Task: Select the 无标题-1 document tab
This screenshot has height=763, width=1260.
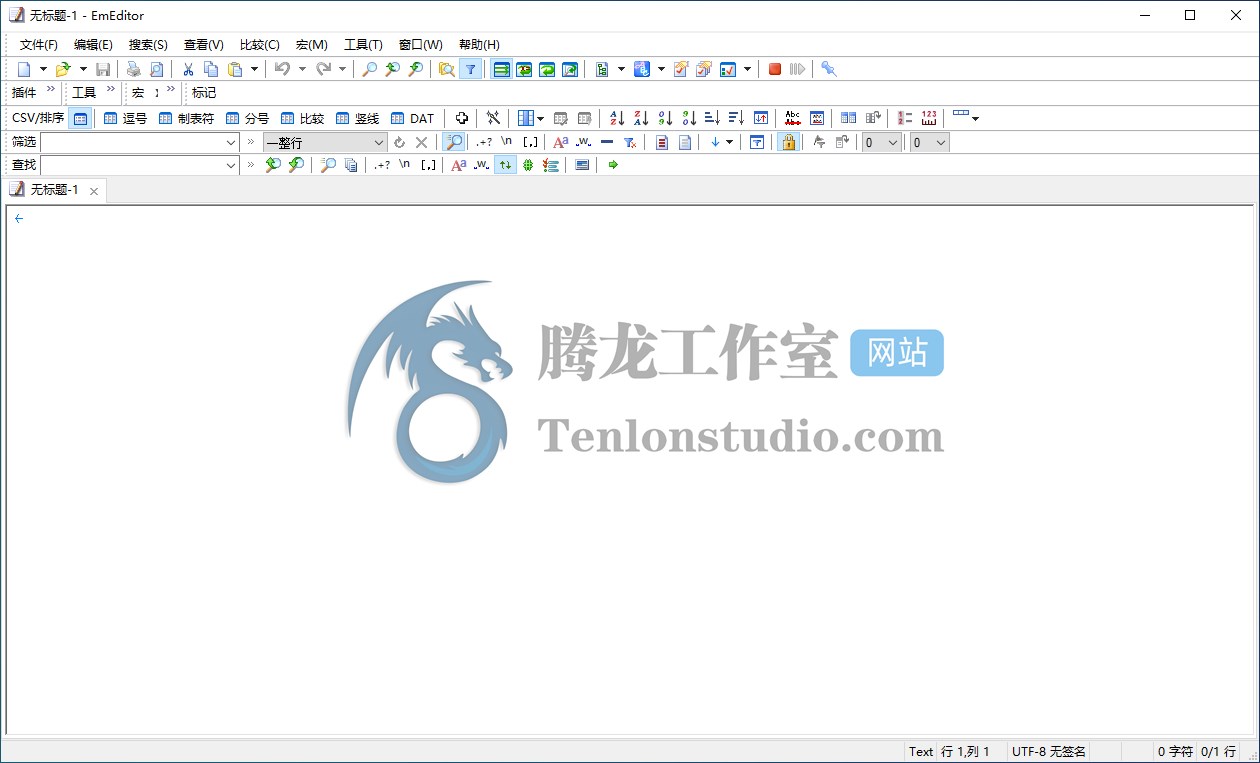Action: pos(54,190)
